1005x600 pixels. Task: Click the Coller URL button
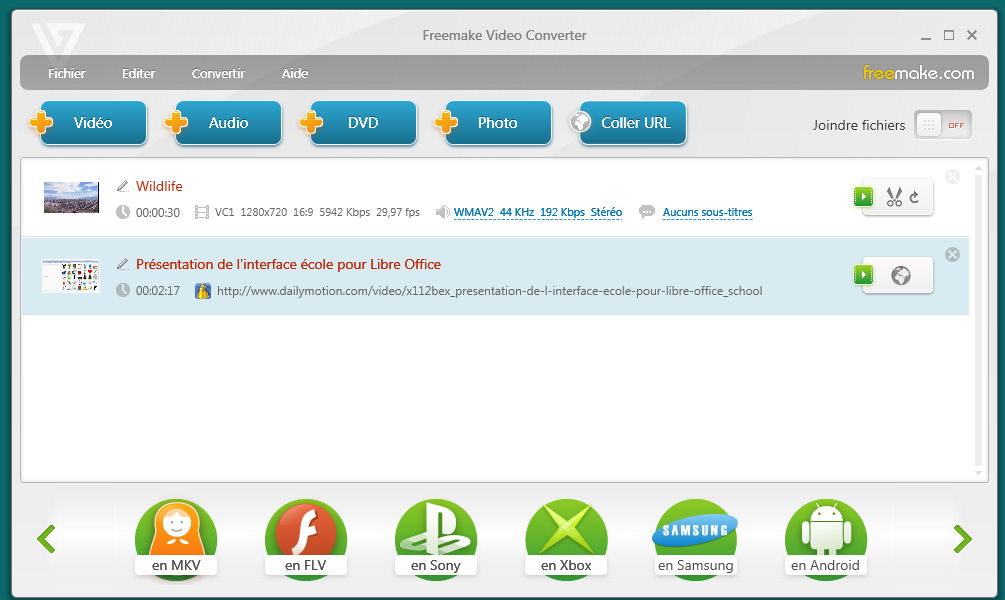click(x=634, y=123)
